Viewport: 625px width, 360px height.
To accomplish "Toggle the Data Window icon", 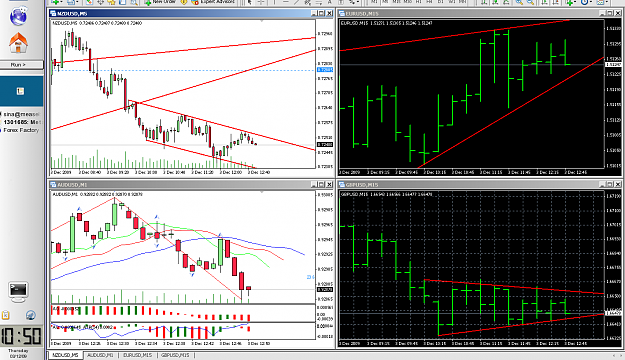I will pyautogui.click(x=100, y=2).
